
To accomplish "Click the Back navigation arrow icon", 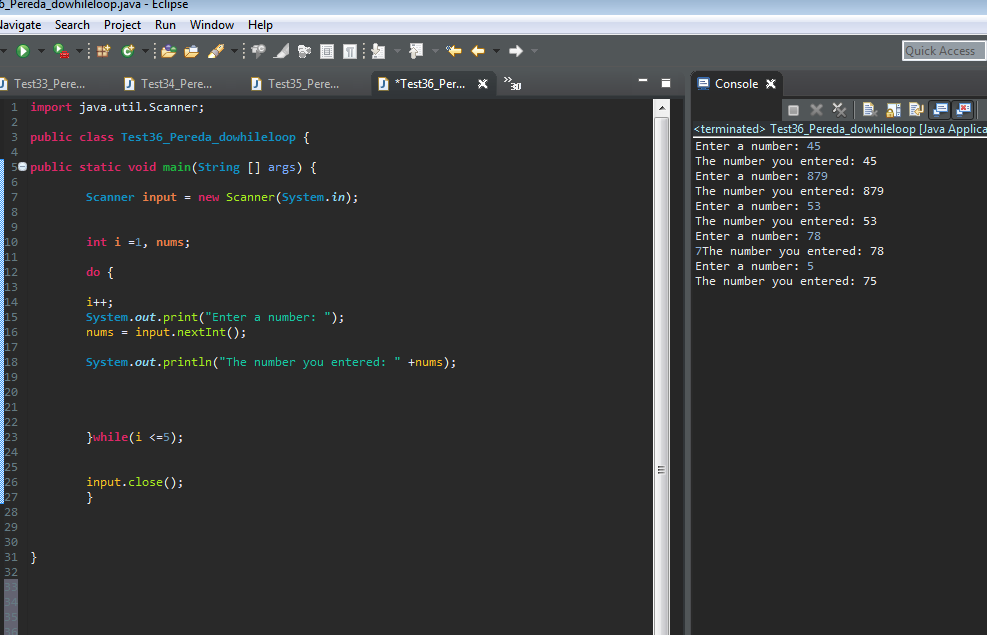I will click(477, 50).
